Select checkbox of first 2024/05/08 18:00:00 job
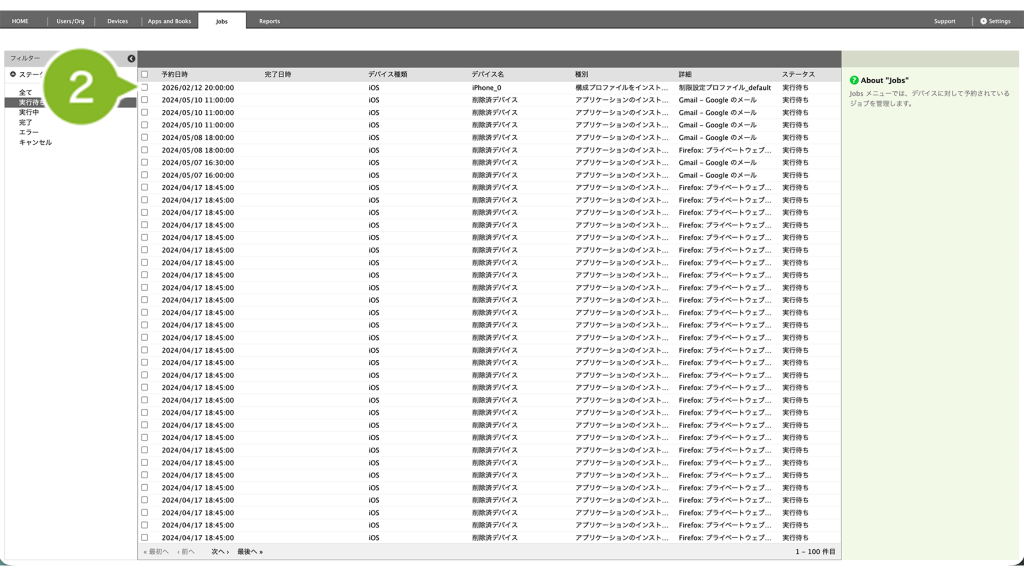The image size is (1024, 576). (x=145, y=137)
